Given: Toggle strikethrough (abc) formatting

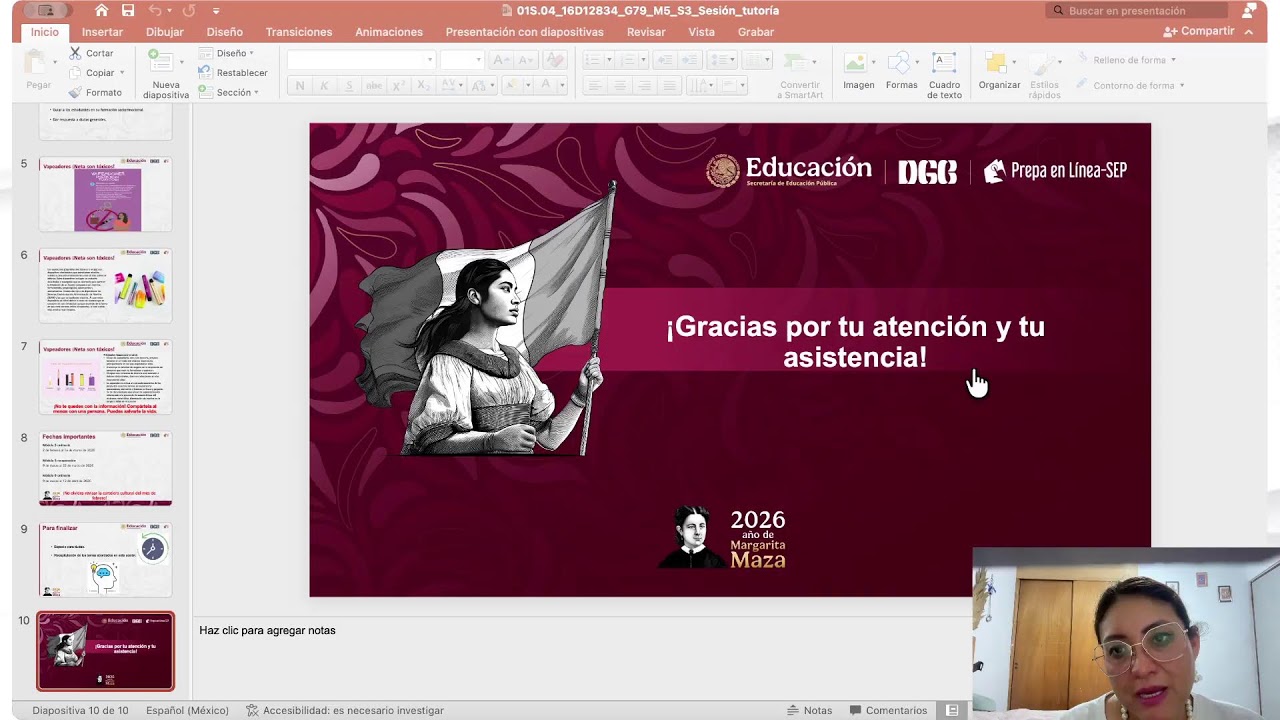Looking at the screenshot, I should point(374,86).
